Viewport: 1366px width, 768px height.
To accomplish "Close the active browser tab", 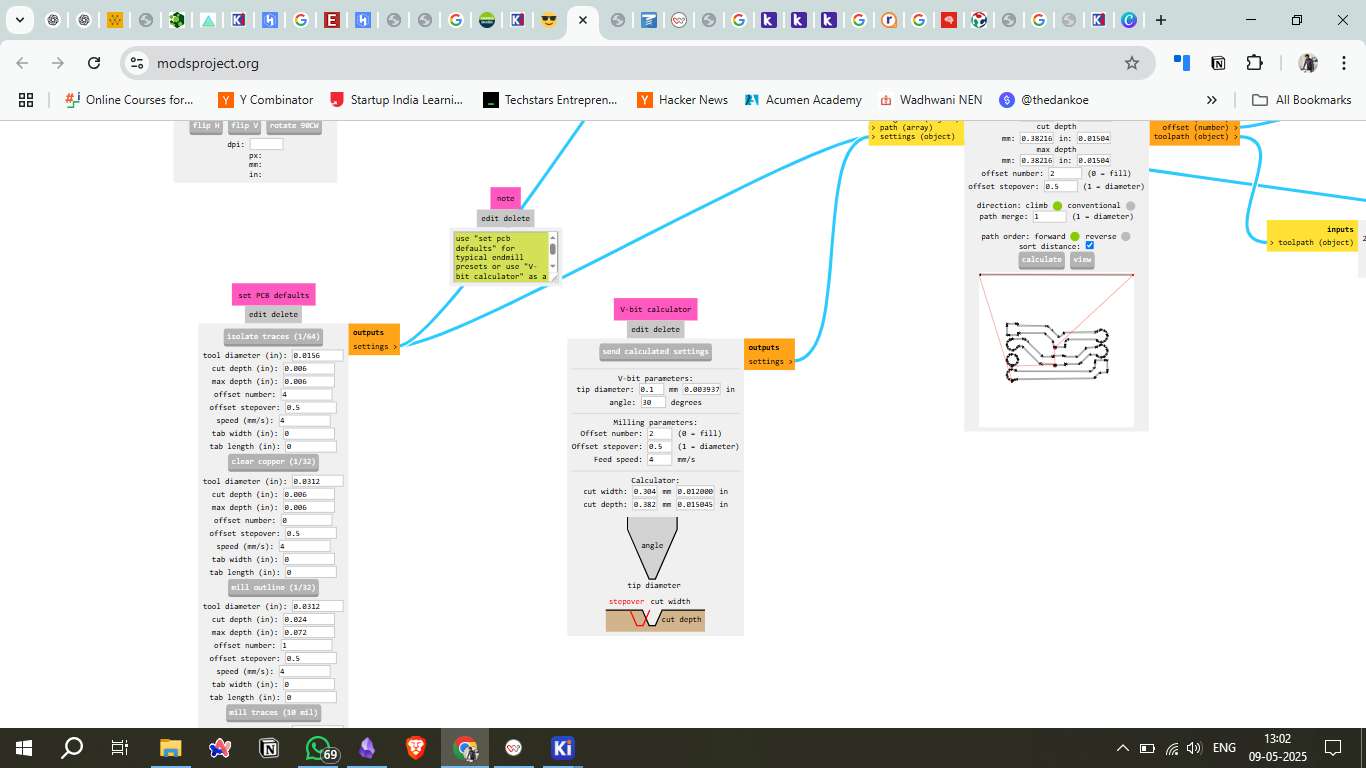I will [x=583, y=20].
